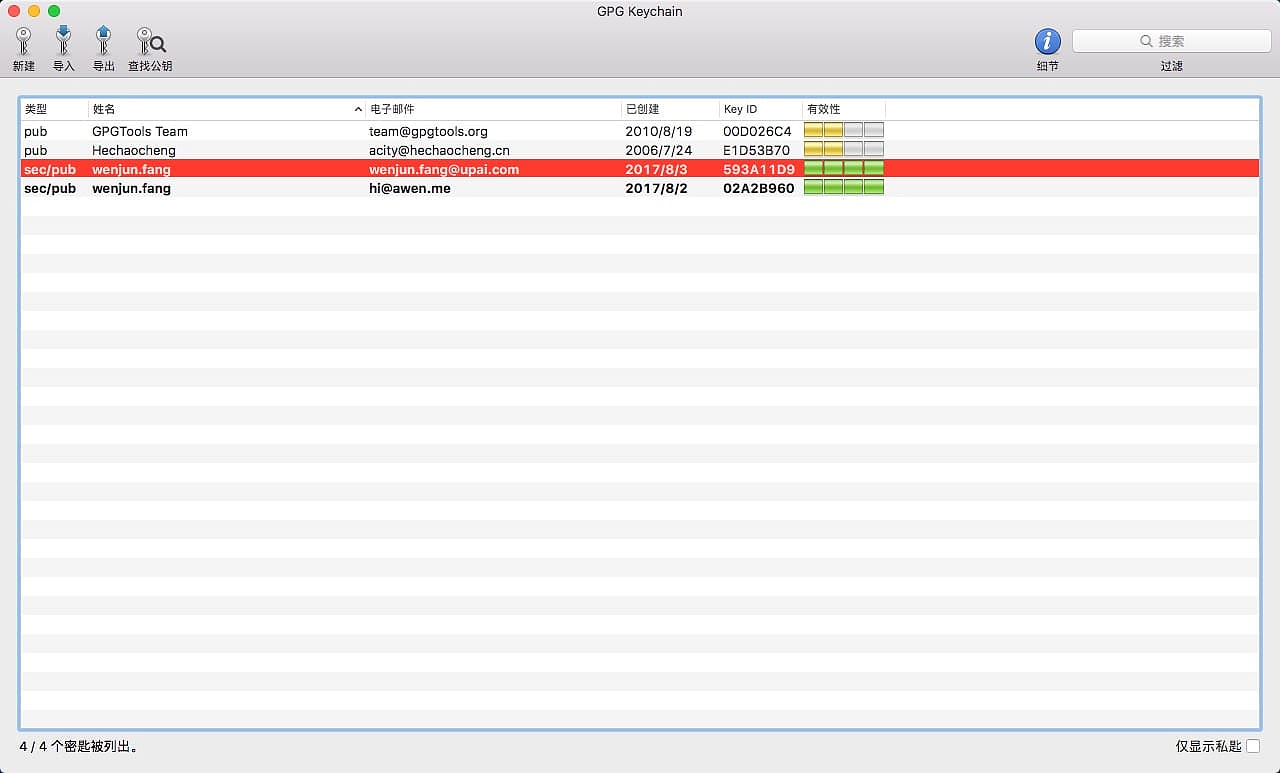Click the 新建 (New key) icon

23,42
